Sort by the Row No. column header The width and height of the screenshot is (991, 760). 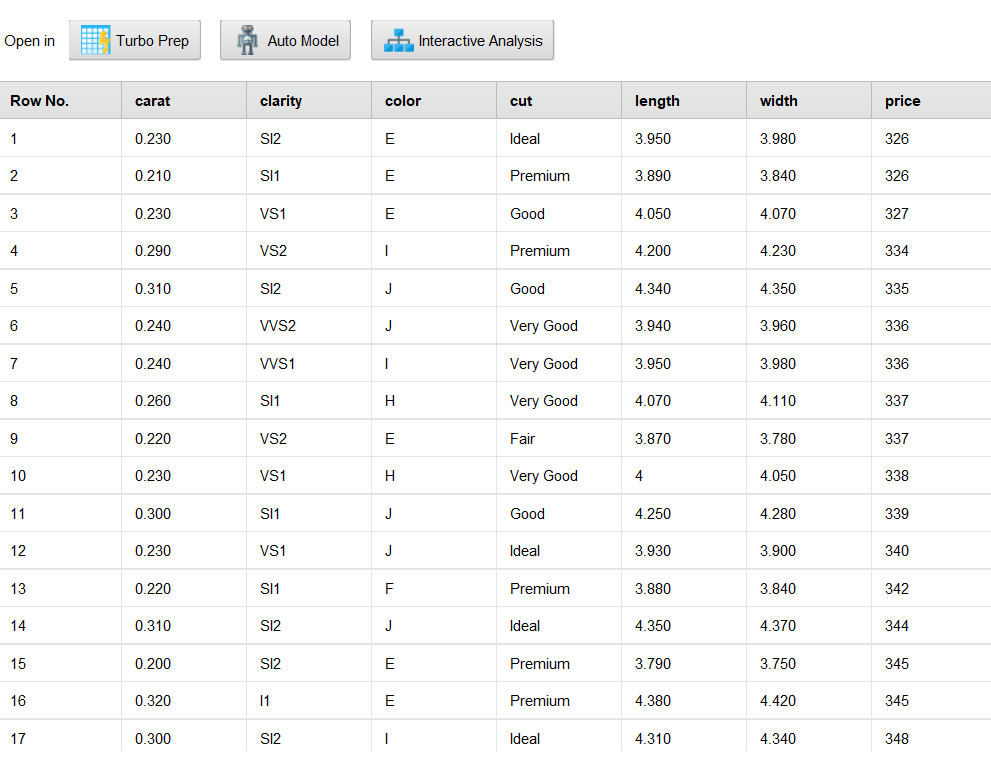(x=61, y=100)
